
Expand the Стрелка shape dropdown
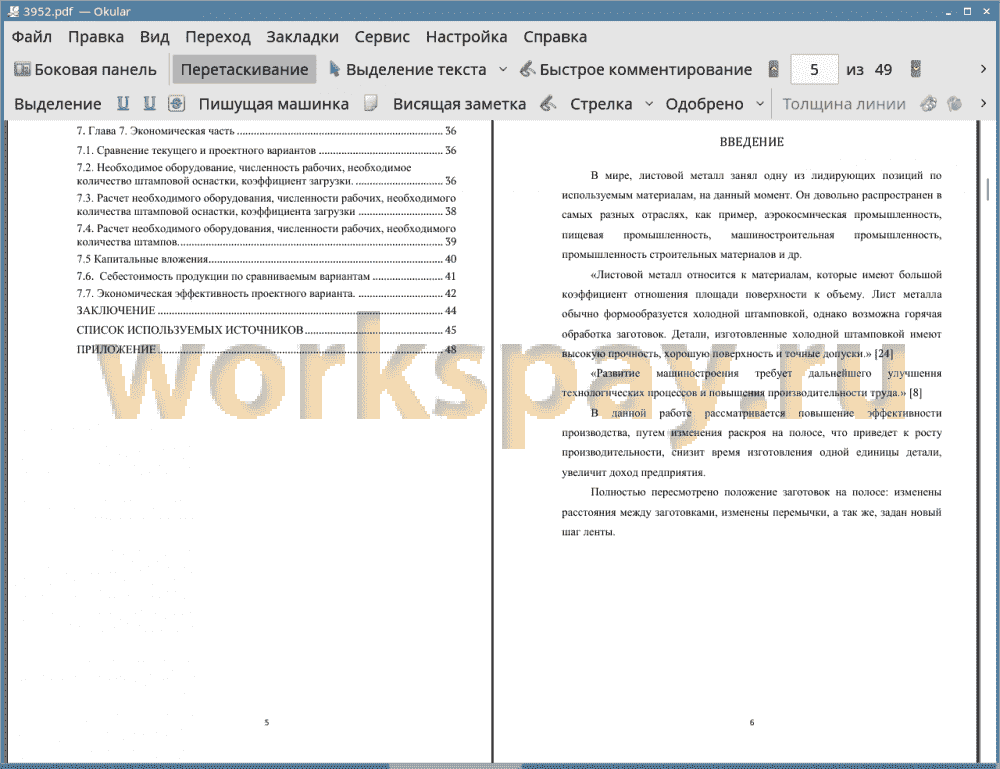[649, 103]
